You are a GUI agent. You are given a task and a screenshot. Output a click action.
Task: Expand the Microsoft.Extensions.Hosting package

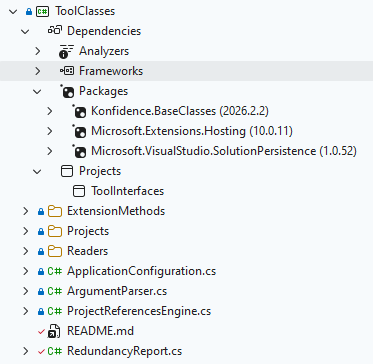click(50, 131)
